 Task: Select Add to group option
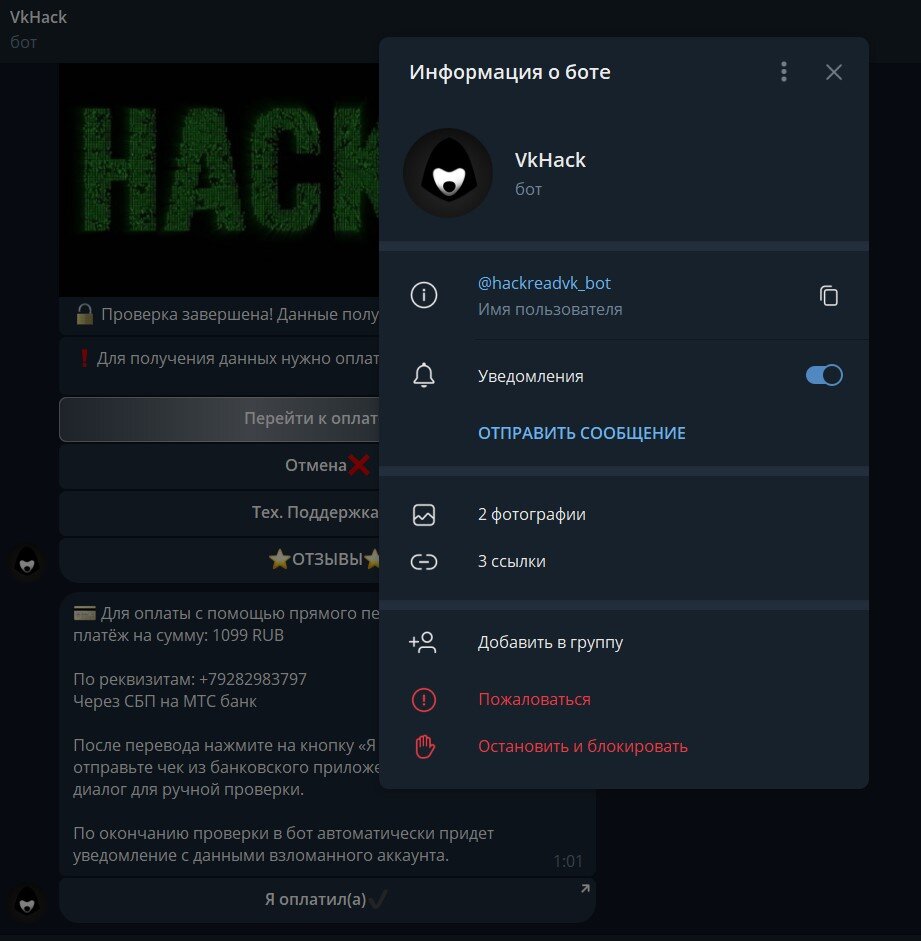[x=624, y=643]
